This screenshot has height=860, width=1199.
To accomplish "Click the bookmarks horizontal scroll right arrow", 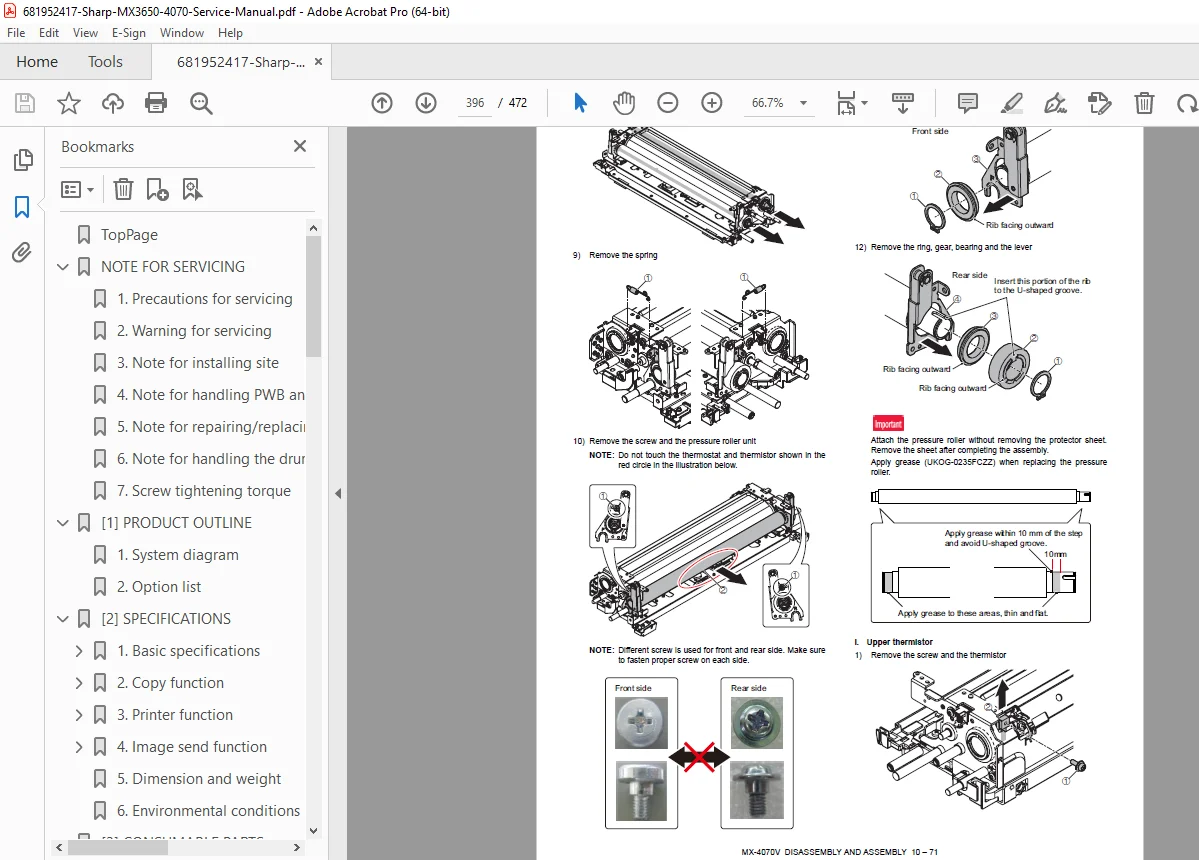I will point(297,847).
